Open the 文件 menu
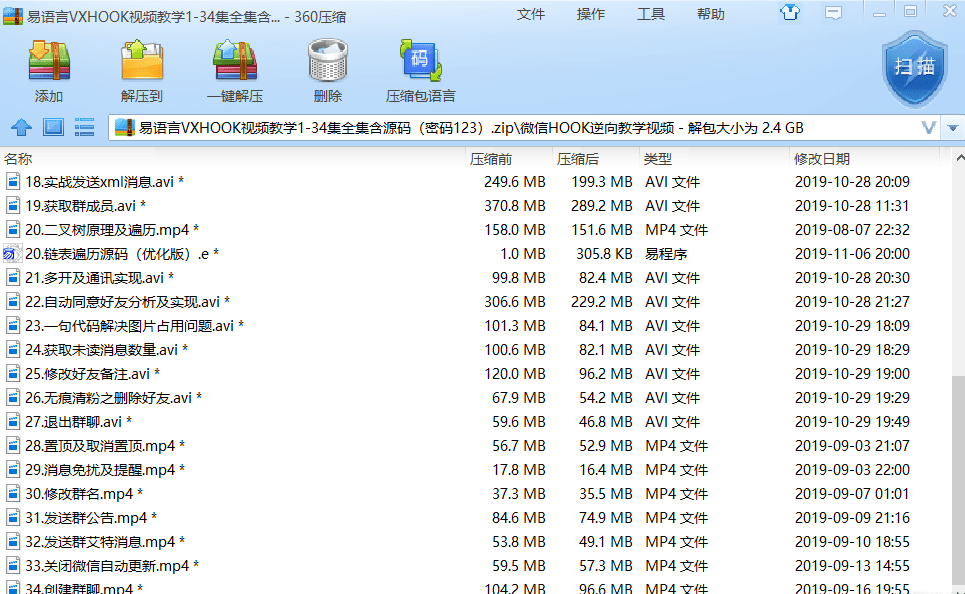The image size is (965, 594). [530, 14]
